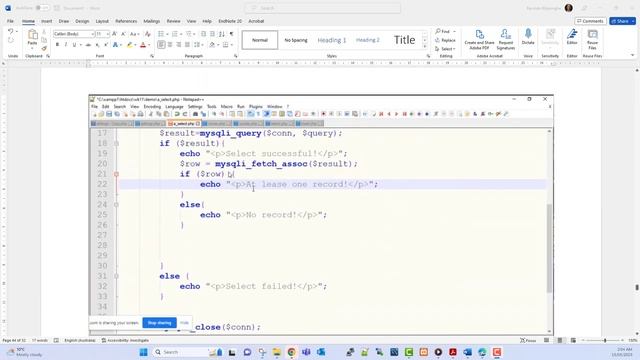Switch to the EndNote 20 tab

tap(230, 21)
